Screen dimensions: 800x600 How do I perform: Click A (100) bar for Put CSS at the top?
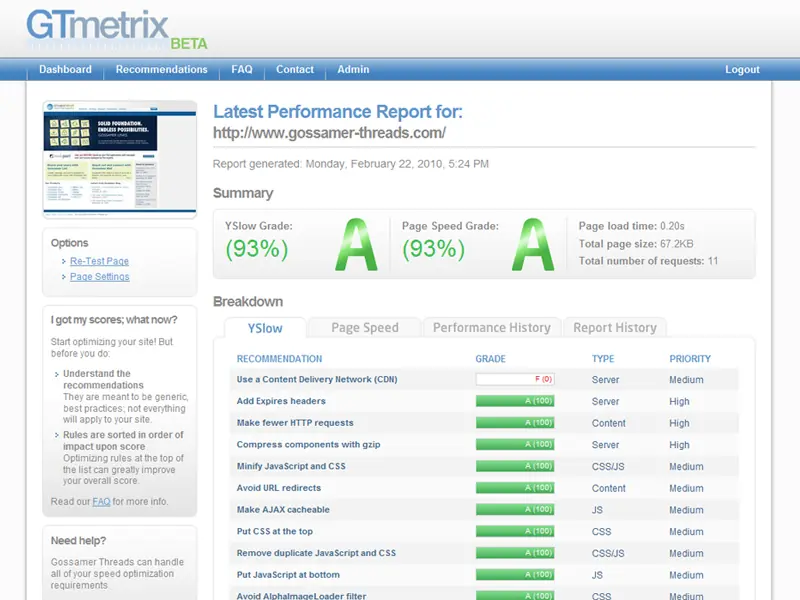point(515,531)
